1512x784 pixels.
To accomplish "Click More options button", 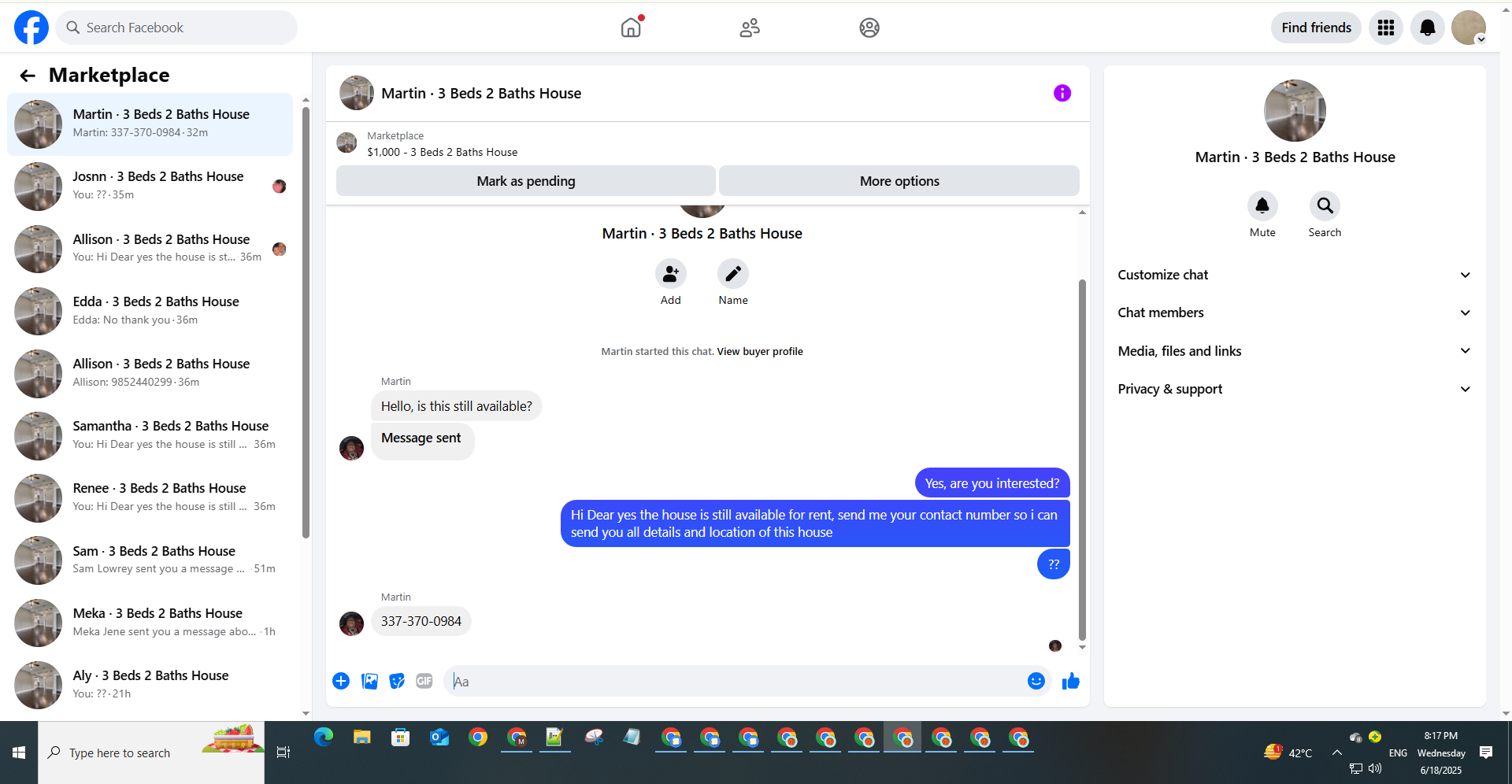I will 899,181.
